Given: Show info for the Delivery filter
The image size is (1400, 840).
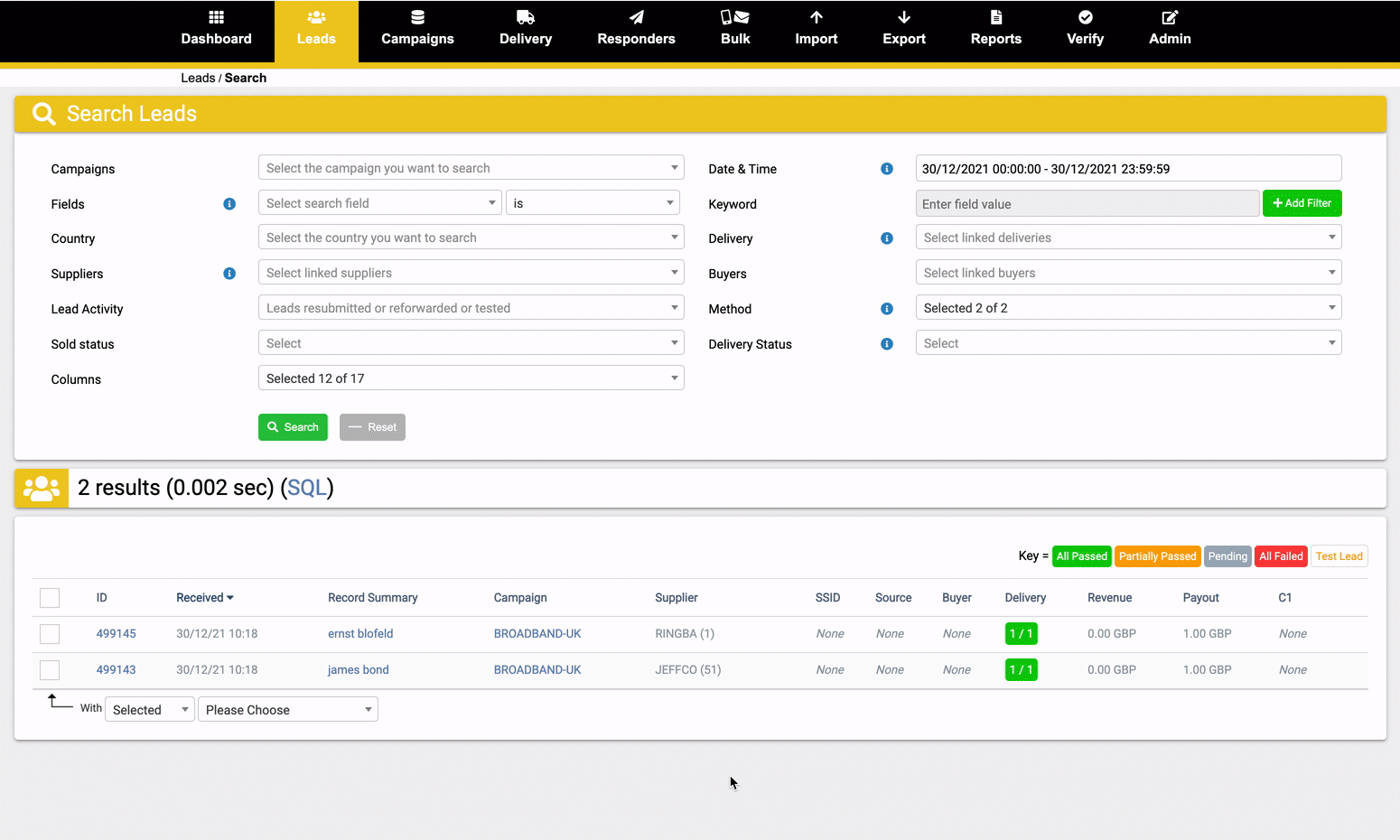Looking at the screenshot, I should [x=887, y=238].
